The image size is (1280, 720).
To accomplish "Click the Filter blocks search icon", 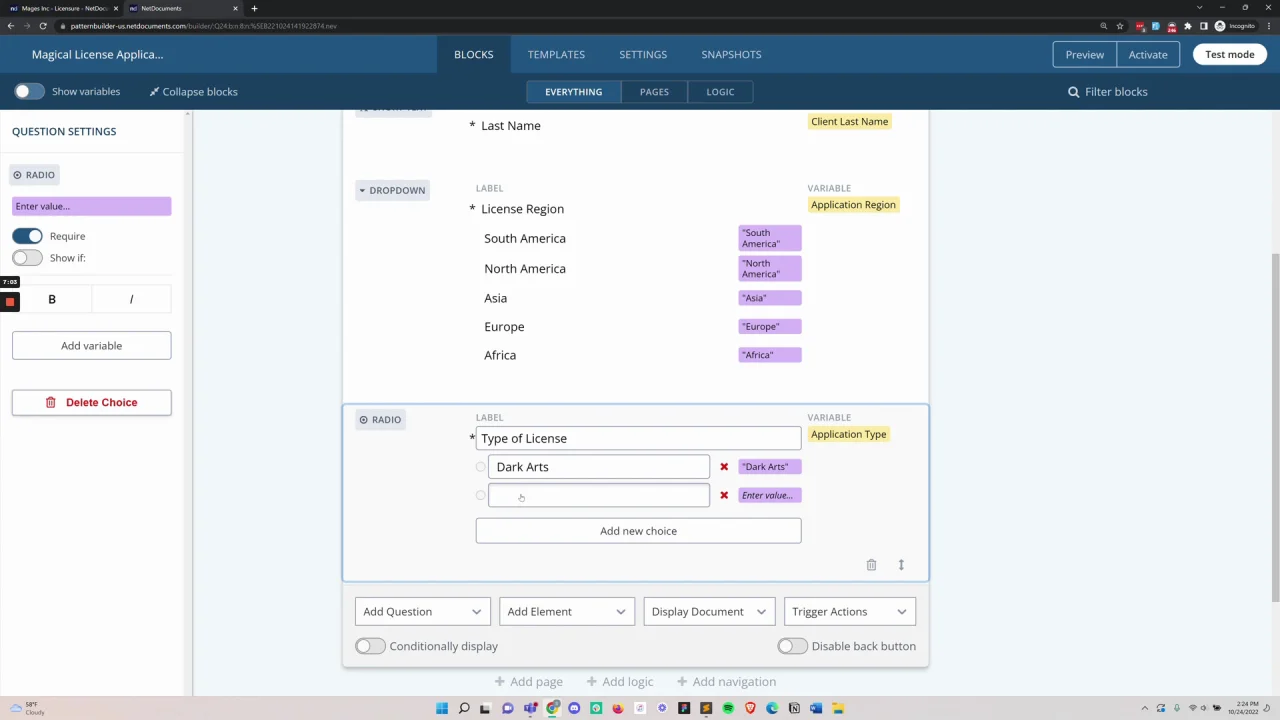I will (1074, 92).
